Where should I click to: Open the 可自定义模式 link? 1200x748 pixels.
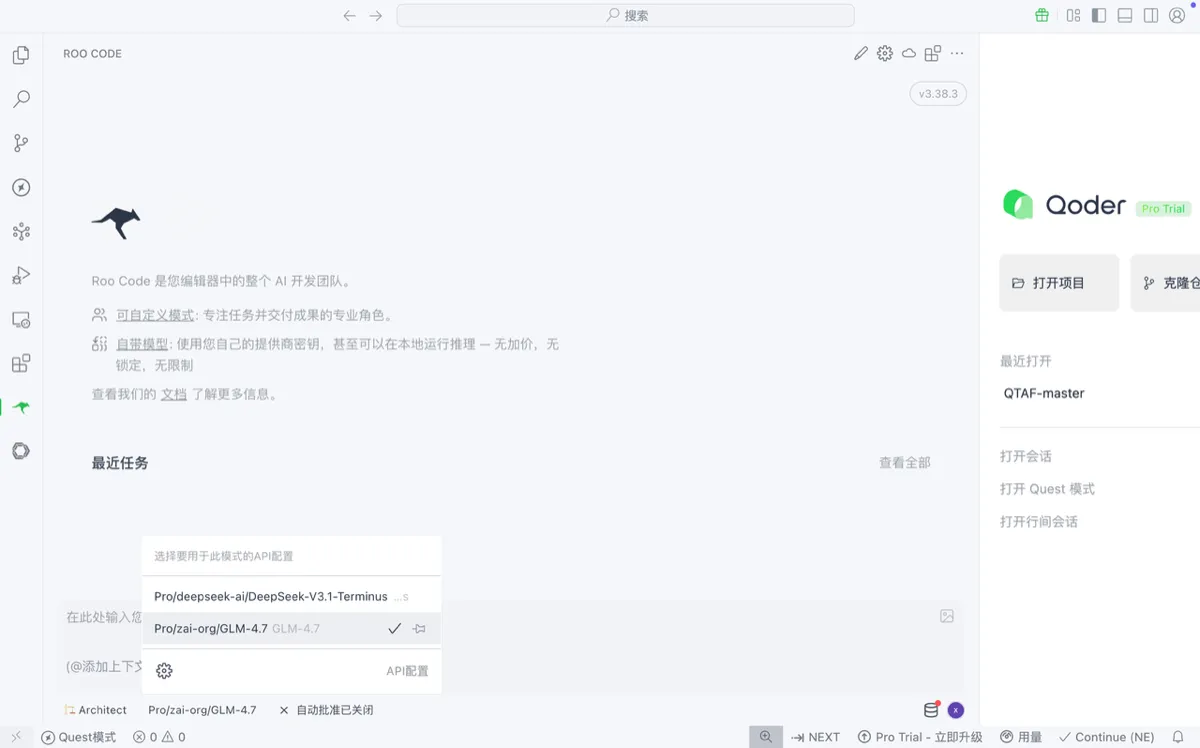tap(155, 315)
